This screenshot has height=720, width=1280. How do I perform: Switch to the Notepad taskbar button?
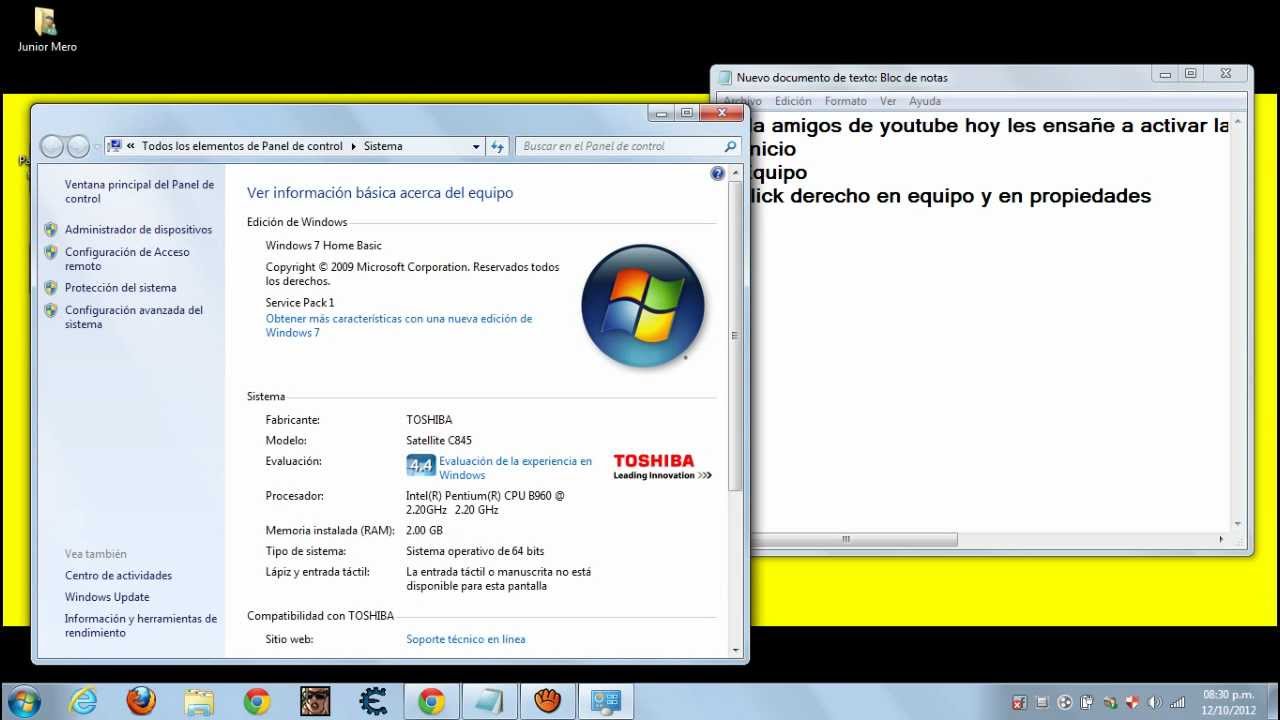coord(490,702)
